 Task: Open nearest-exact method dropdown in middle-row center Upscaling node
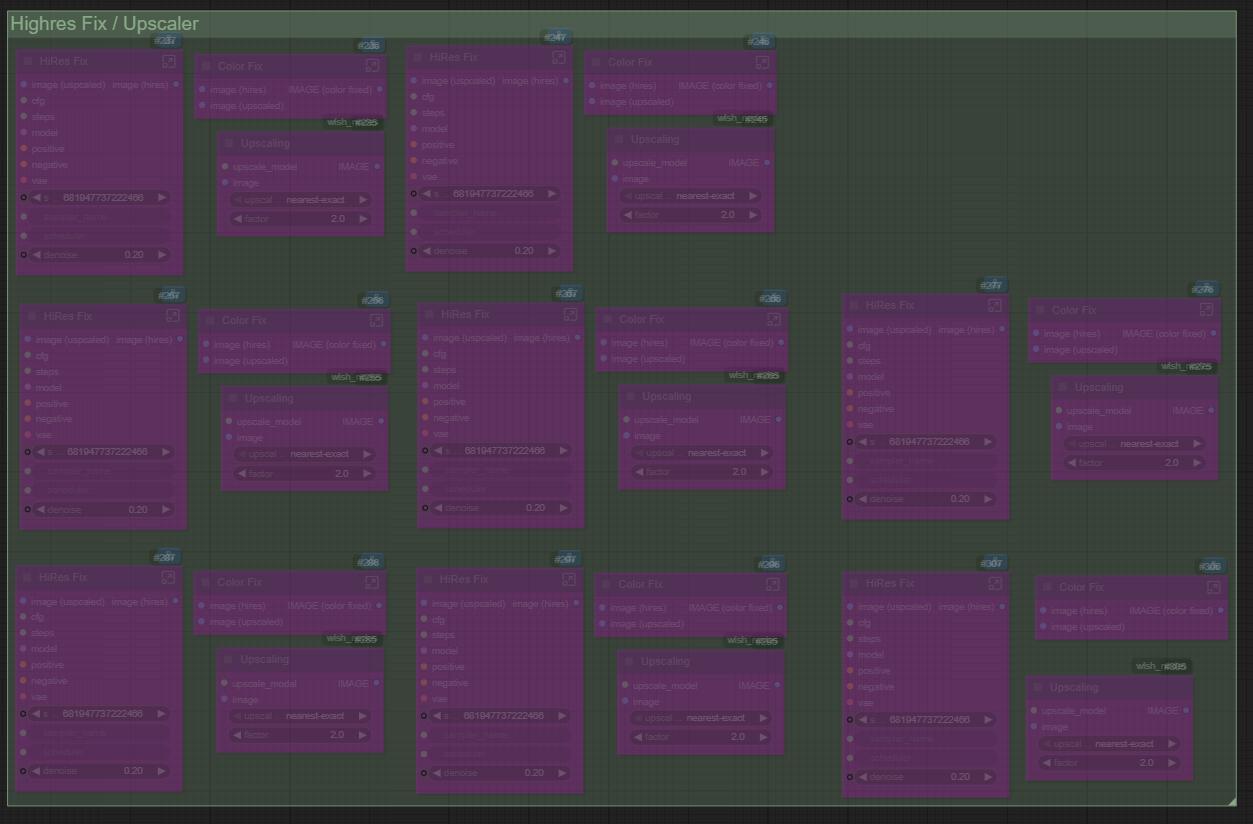point(703,453)
